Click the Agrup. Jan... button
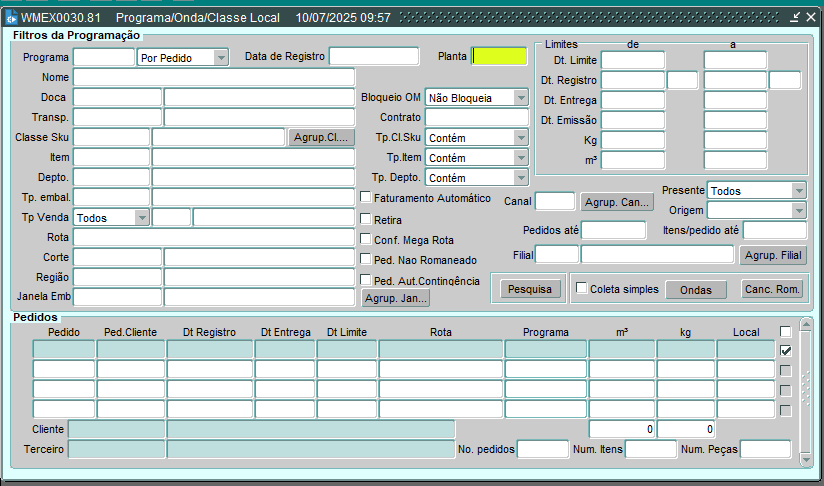The image size is (824, 486). (x=396, y=298)
